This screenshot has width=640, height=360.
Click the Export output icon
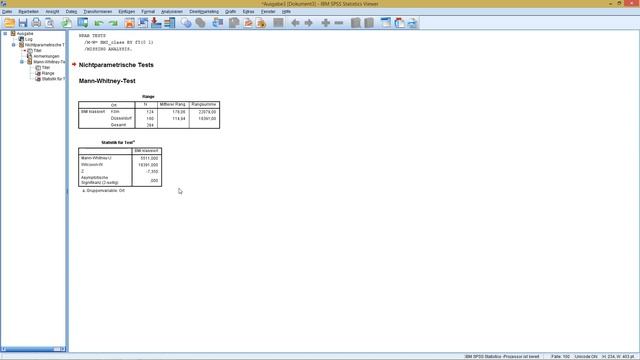[x=67, y=23]
